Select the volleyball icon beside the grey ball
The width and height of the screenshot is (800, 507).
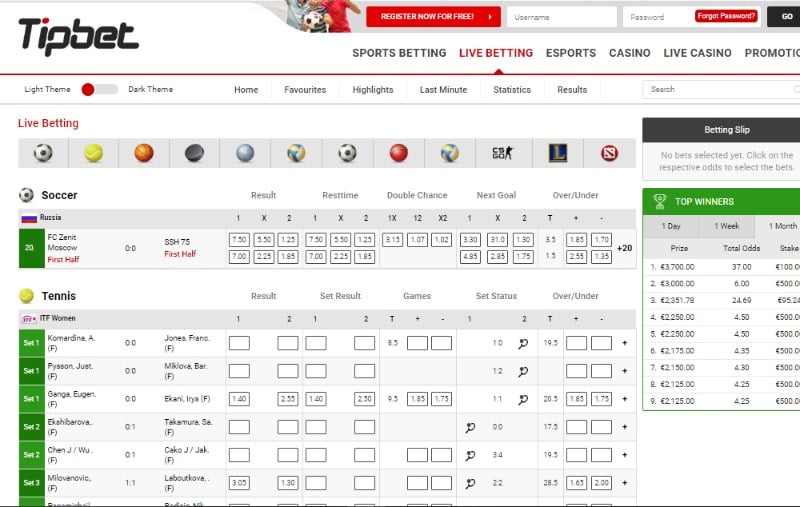296,153
